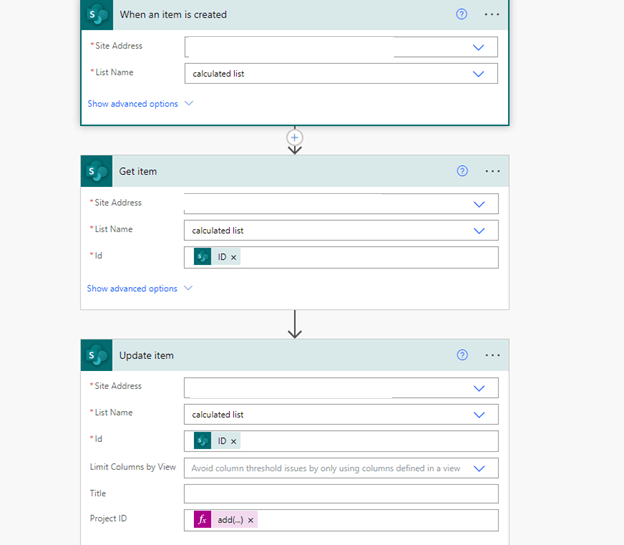The image size is (624, 545).
Task: Show advanced options for the trigger
Action: click(x=133, y=104)
